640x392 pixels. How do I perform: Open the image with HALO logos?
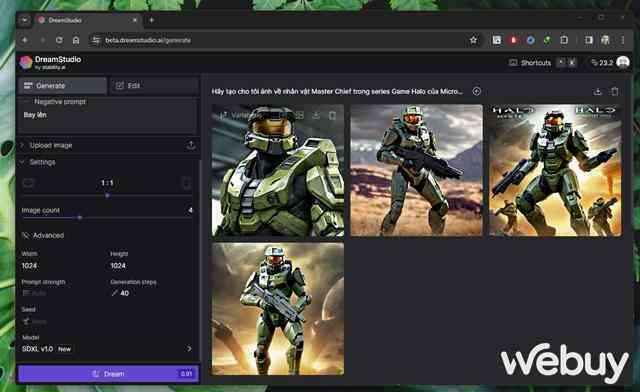click(x=555, y=170)
